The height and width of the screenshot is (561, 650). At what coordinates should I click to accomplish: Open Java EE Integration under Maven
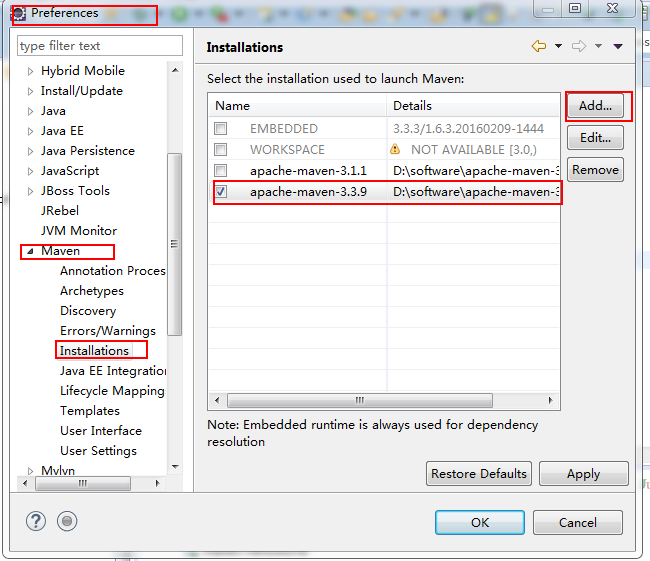point(113,371)
